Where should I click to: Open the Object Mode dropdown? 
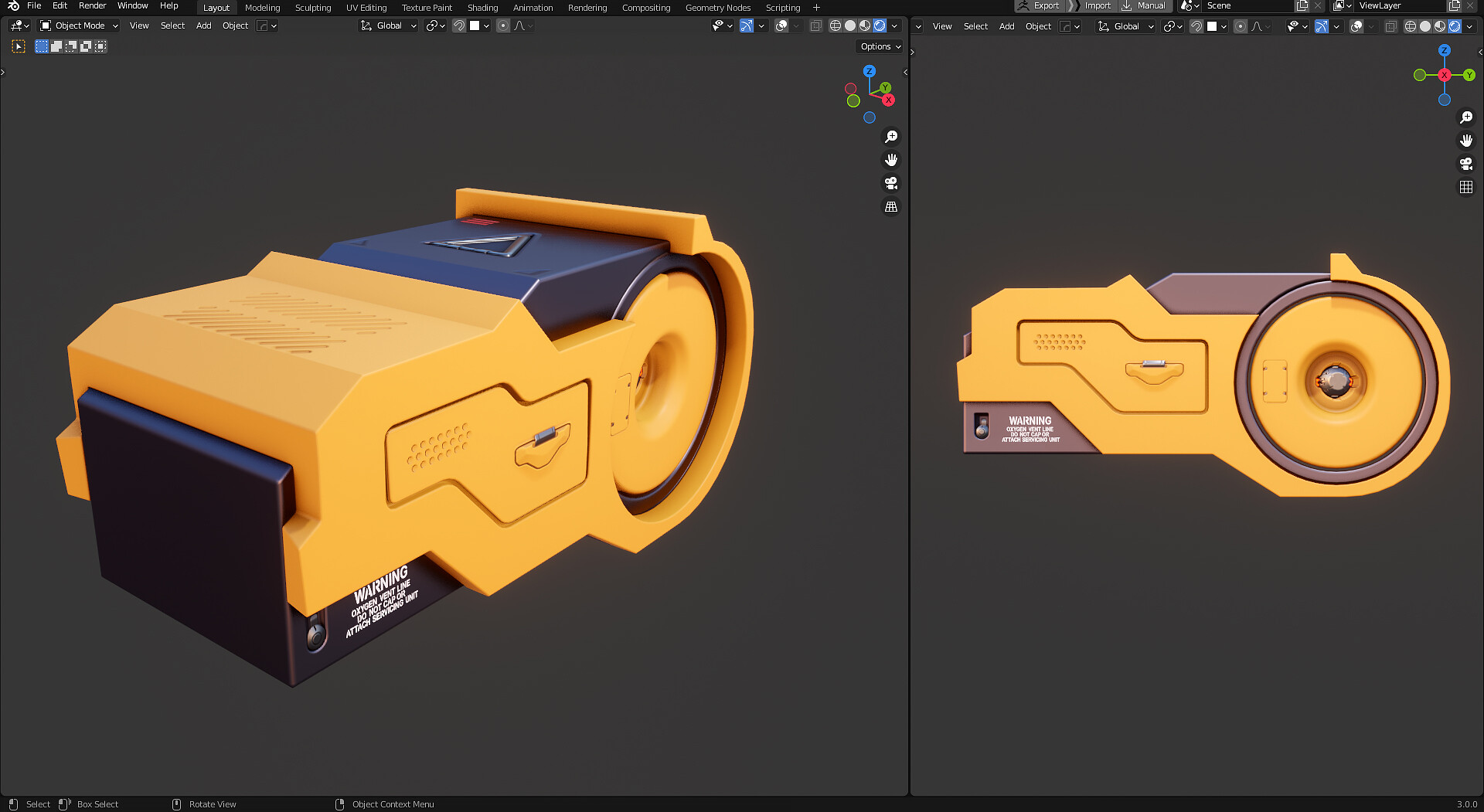[77, 25]
